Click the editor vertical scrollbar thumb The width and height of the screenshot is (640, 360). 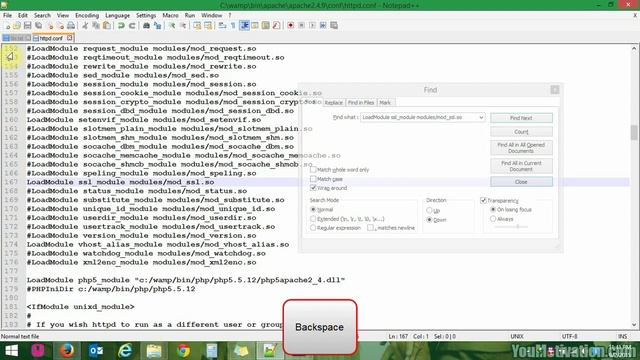633,133
